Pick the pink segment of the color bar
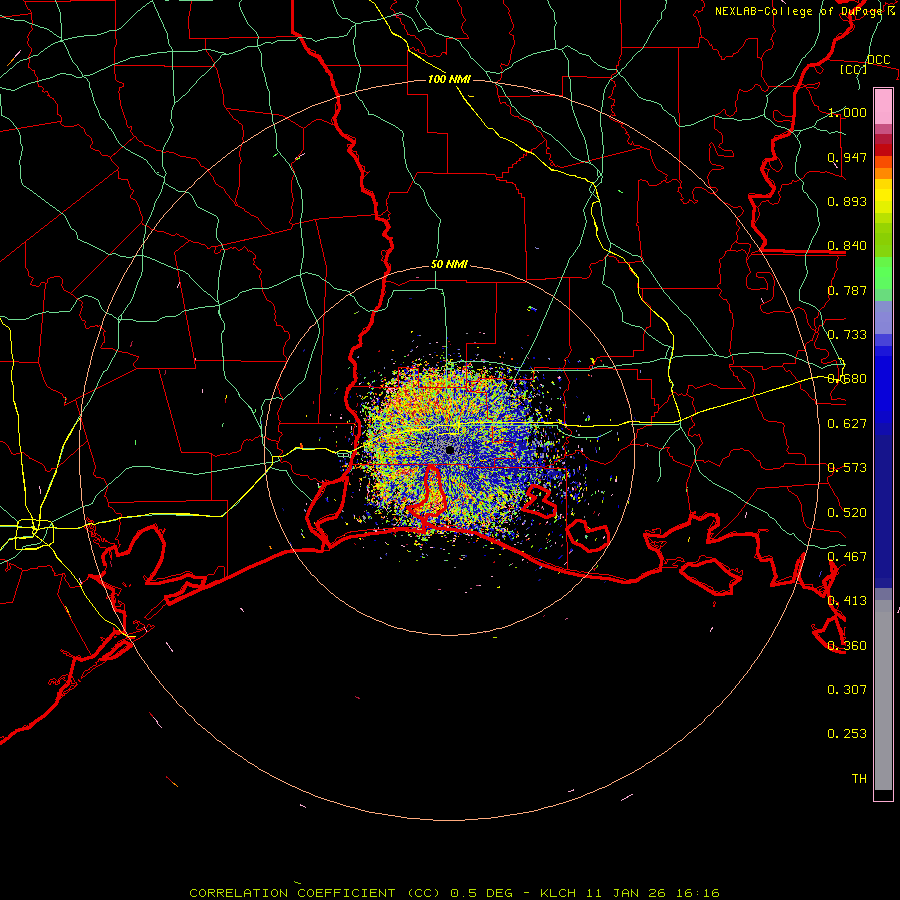This screenshot has height=900, width=900. coord(883,107)
